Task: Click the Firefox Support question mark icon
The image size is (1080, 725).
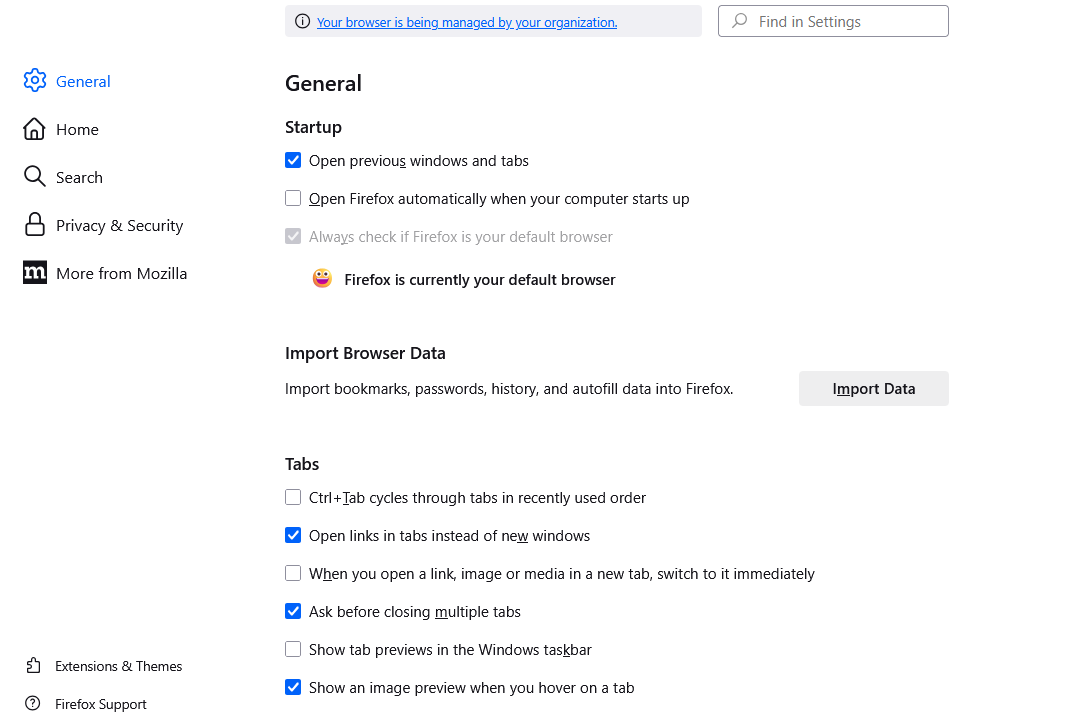Action: coord(34,704)
